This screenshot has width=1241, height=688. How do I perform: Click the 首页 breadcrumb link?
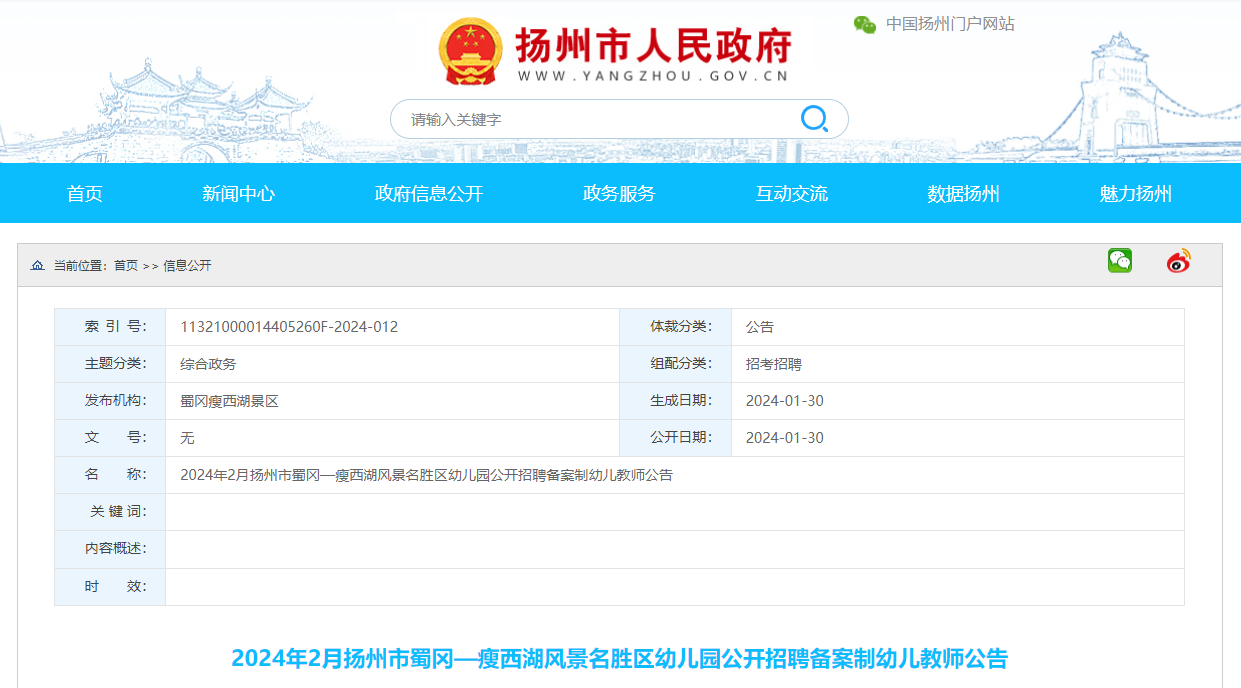[126, 265]
